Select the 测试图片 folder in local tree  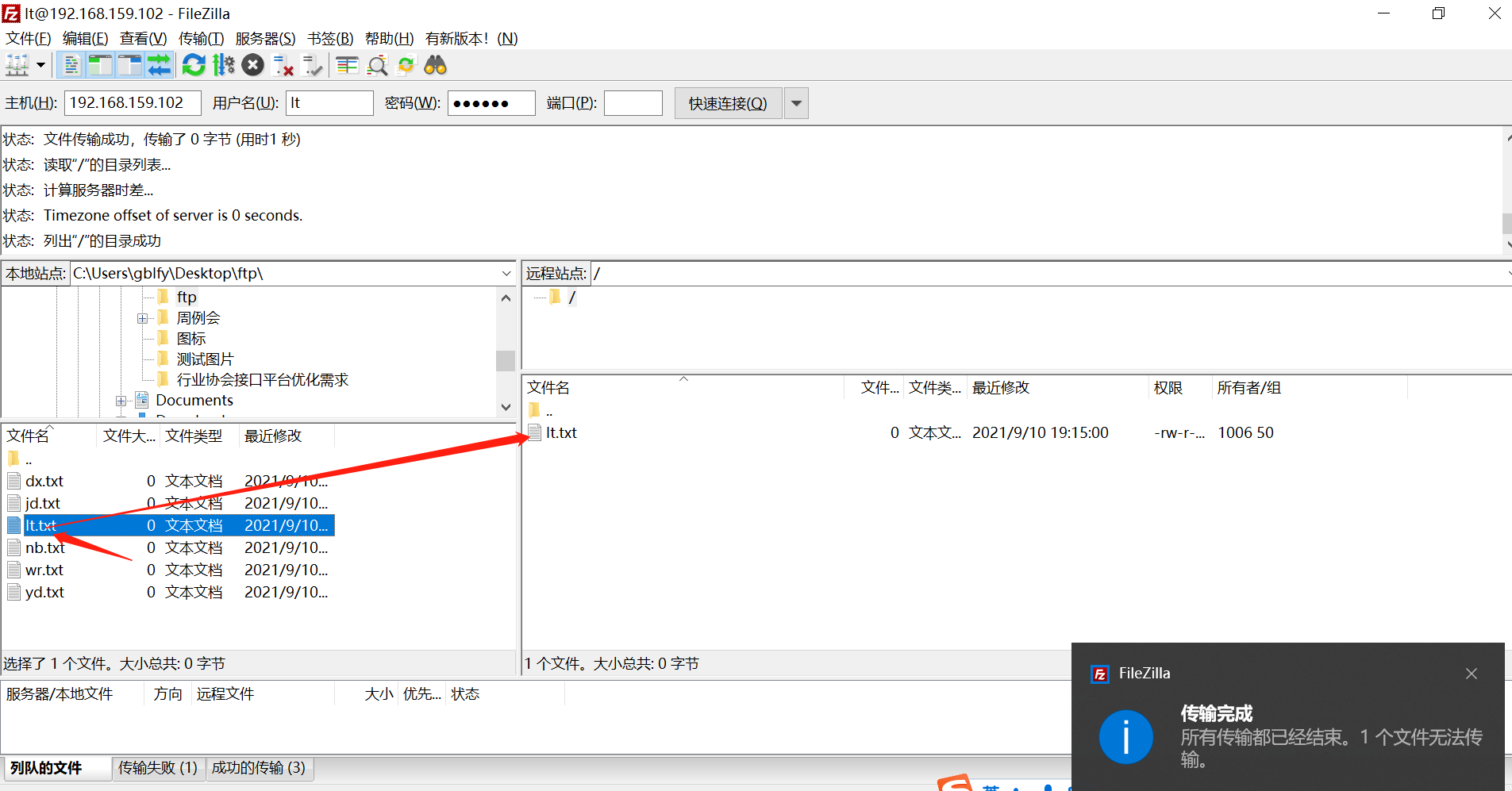tap(205, 359)
